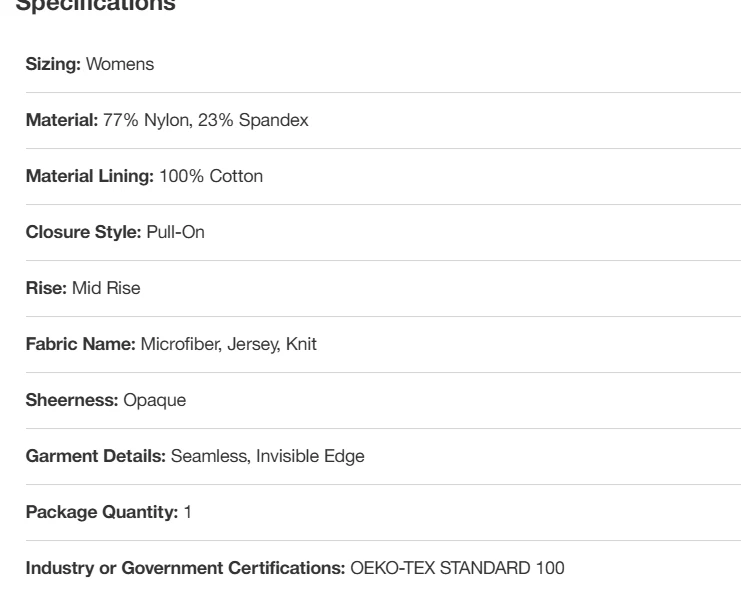The image size is (741, 592).
Task: Click the 'Seamless, Invisible Edge' text
Action: [268, 456]
